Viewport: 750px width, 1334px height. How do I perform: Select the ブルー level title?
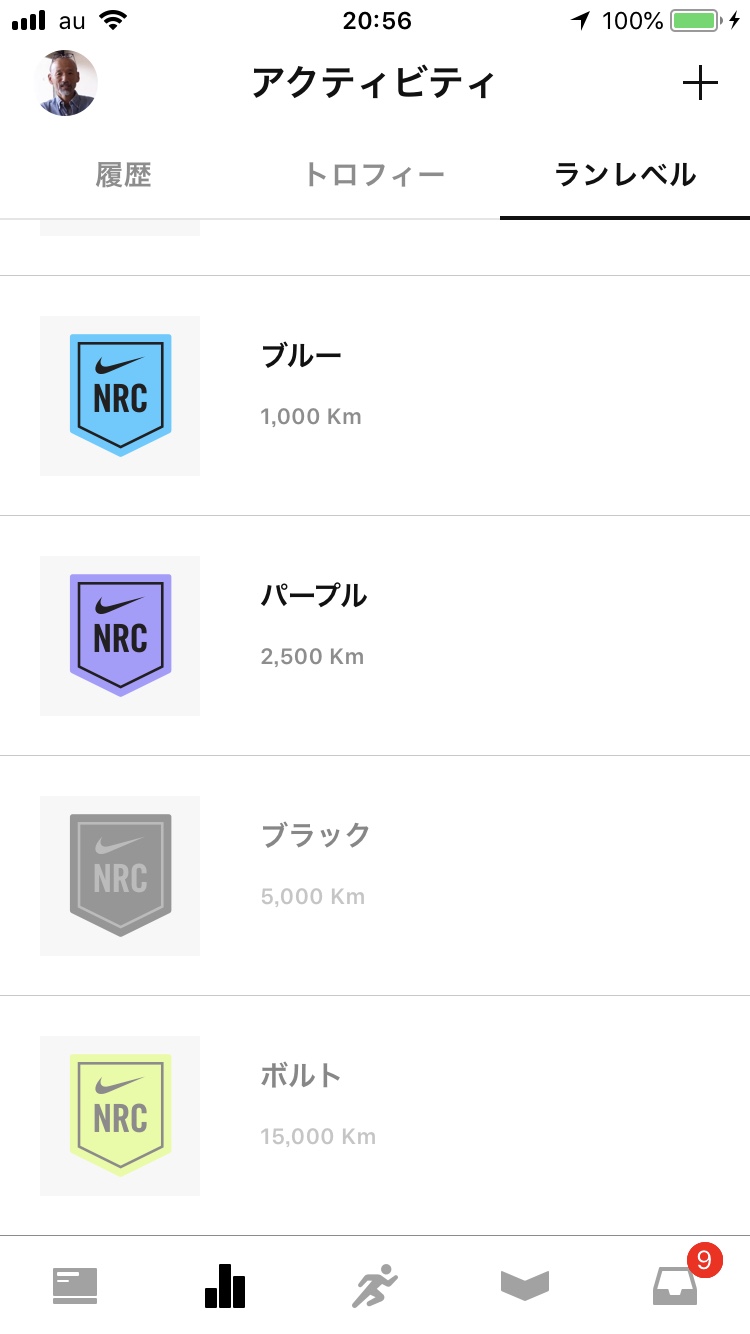(301, 355)
